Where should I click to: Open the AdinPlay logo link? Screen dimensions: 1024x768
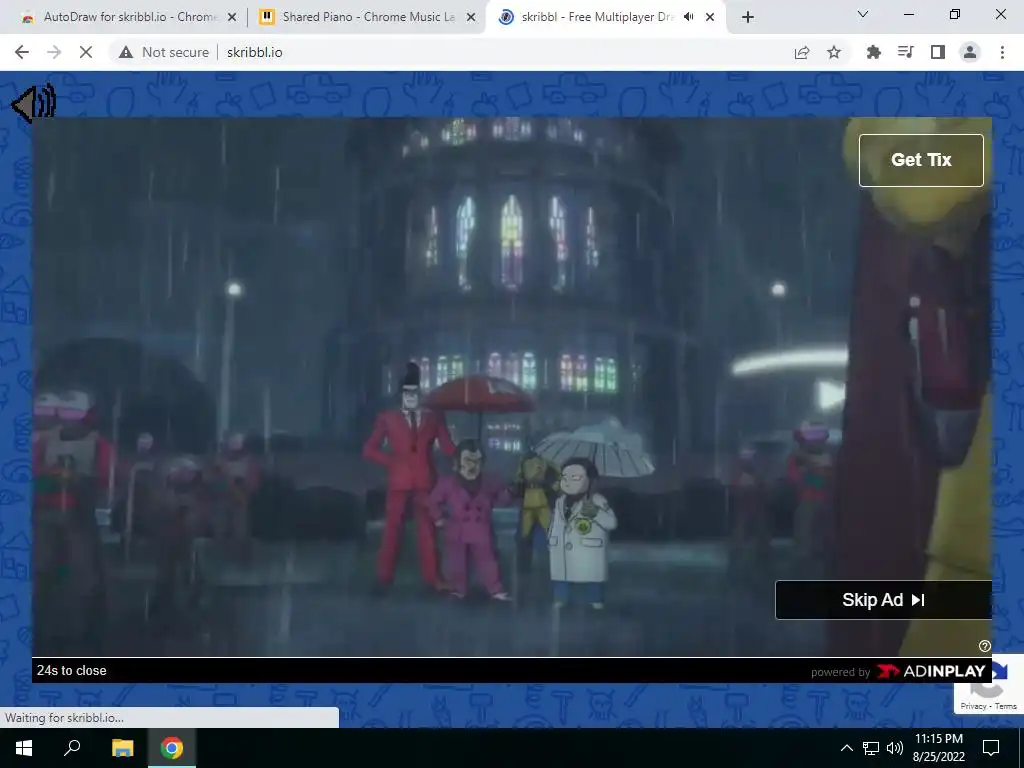point(931,671)
